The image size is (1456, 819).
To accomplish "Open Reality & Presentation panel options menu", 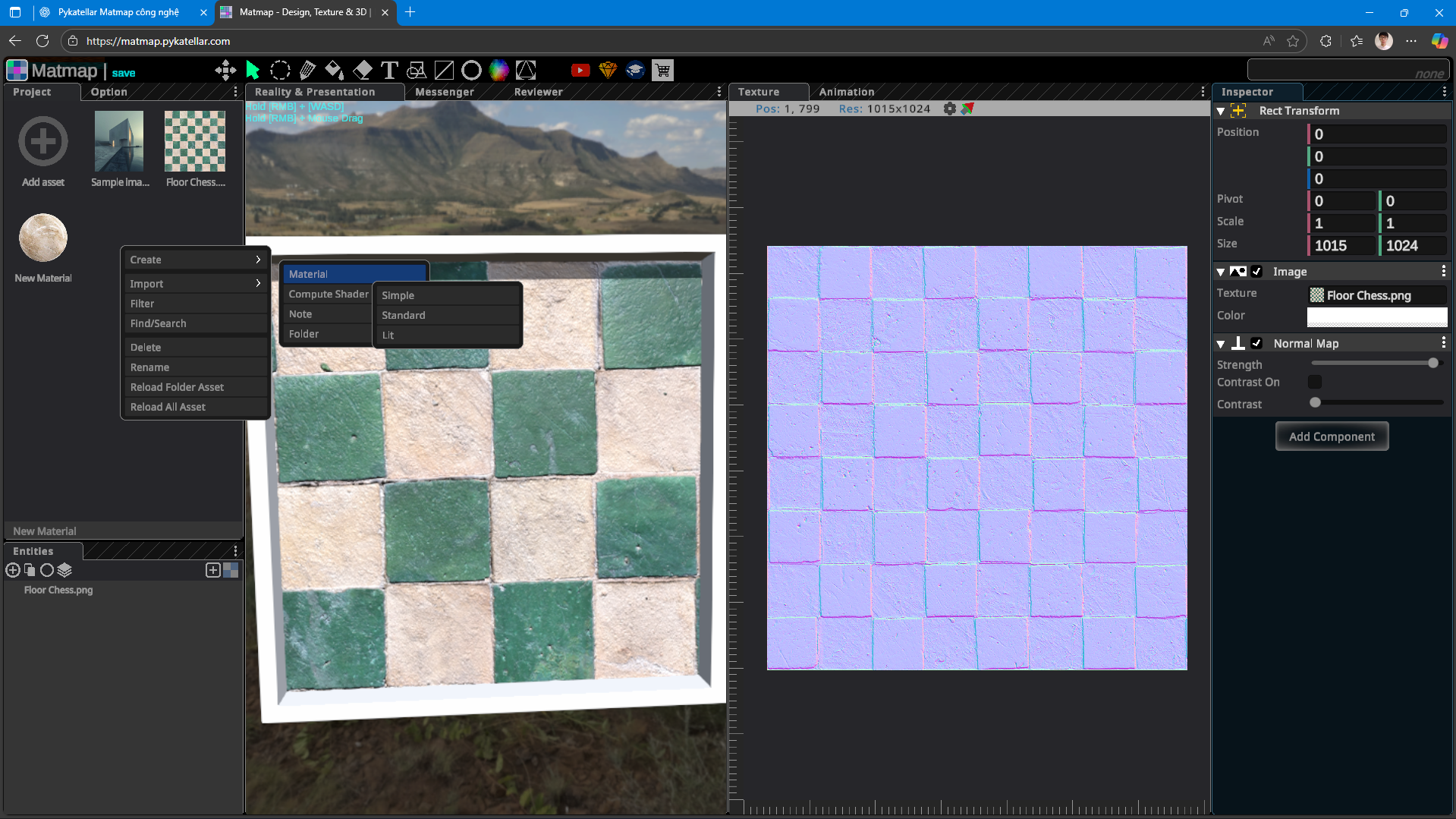I will coord(719,92).
